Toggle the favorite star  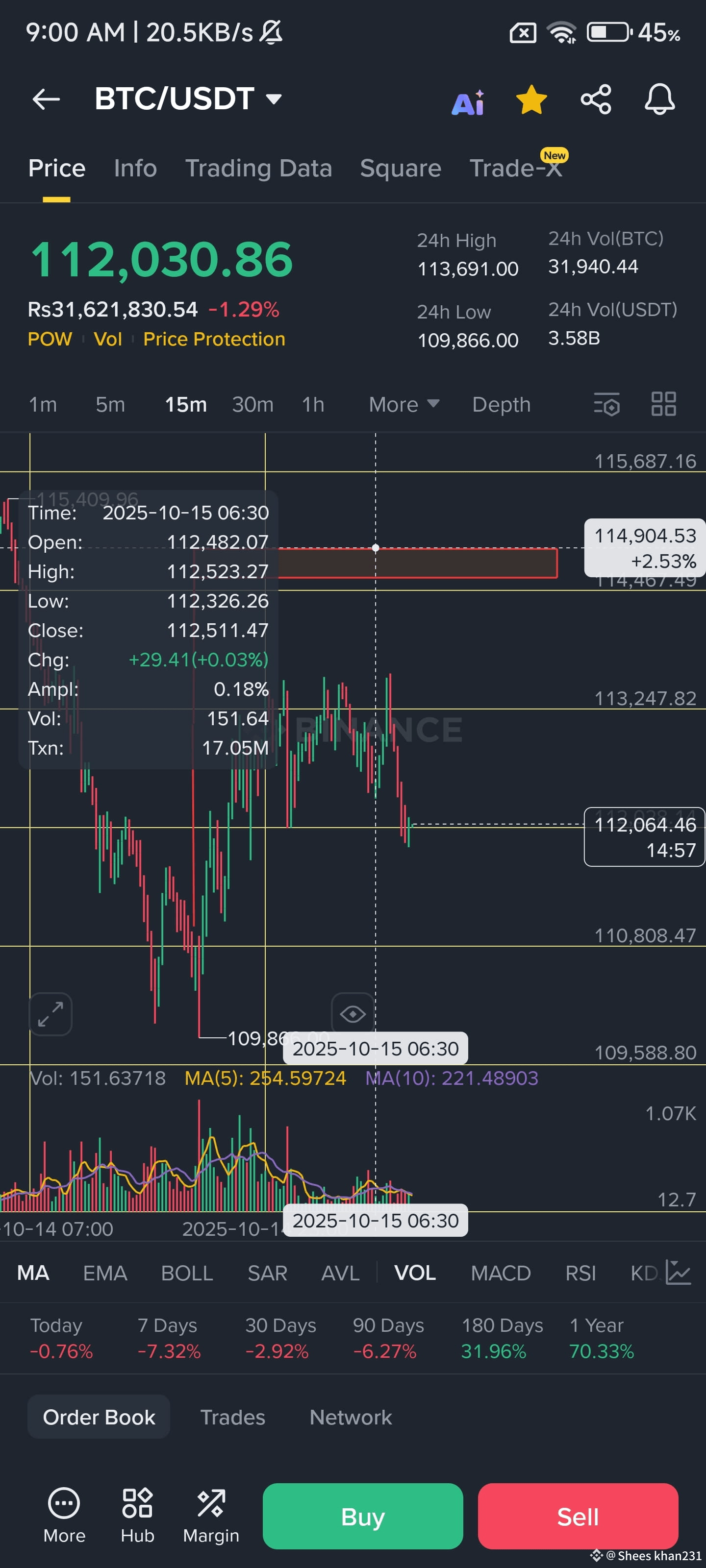[x=531, y=99]
